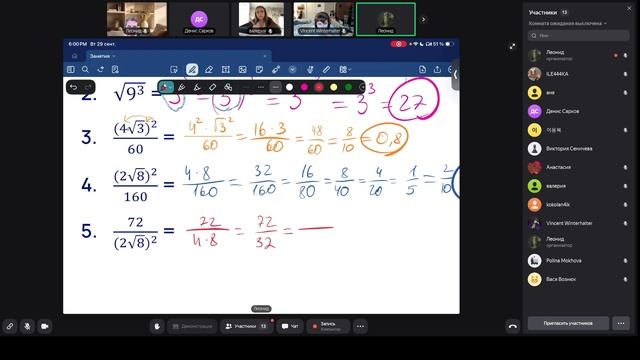Toggle the camera on/off button
640x360 pixels.
pos(45,327)
